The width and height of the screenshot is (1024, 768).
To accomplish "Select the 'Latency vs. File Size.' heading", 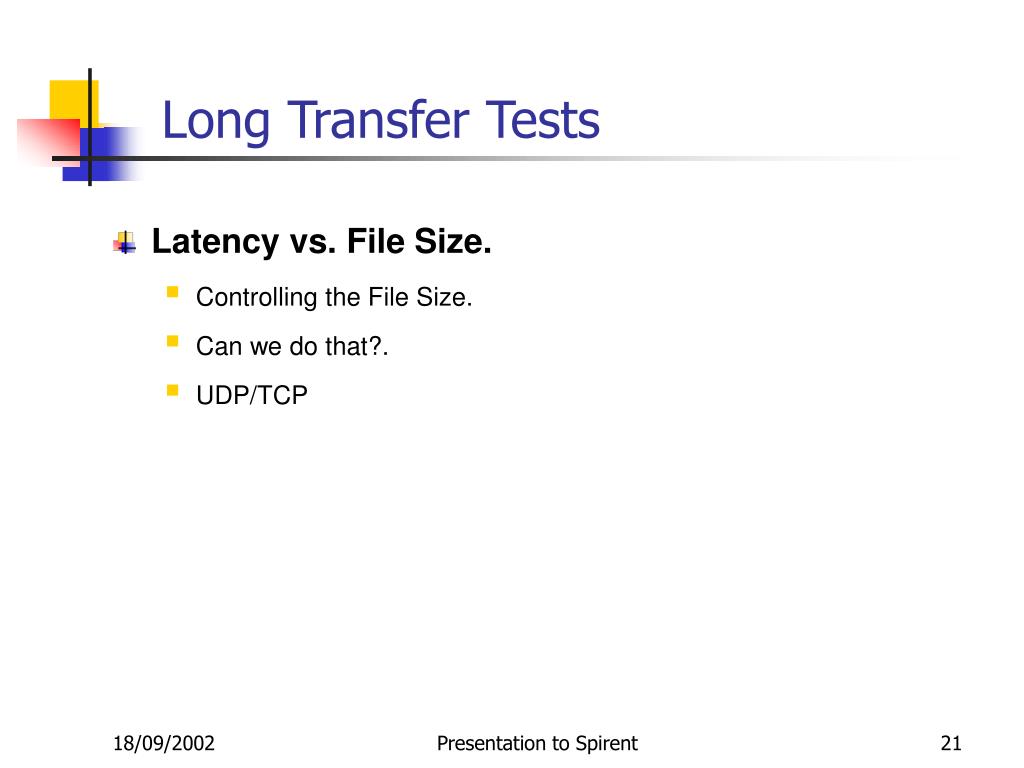I will (321, 242).
